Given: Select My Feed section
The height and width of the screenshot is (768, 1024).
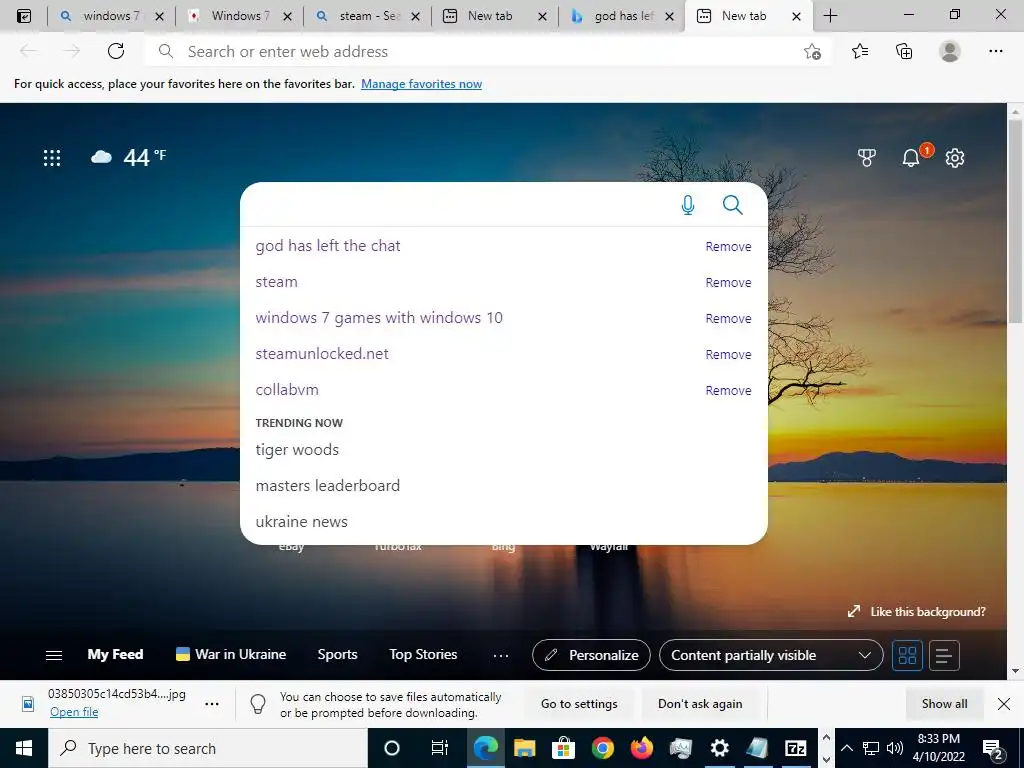Looking at the screenshot, I should click(115, 654).
